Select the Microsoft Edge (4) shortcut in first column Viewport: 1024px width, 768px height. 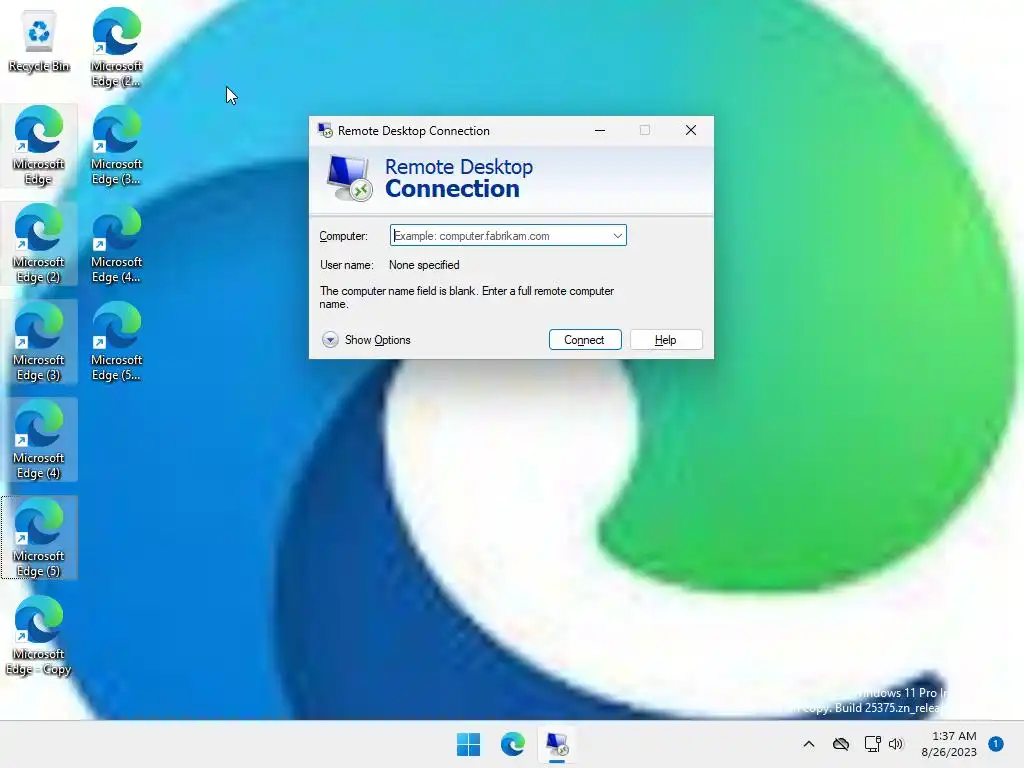pos(39,440)
